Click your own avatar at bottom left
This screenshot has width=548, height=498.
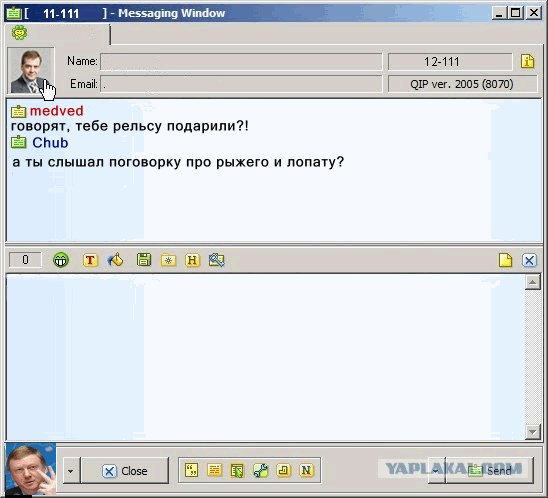pos(31,469)
